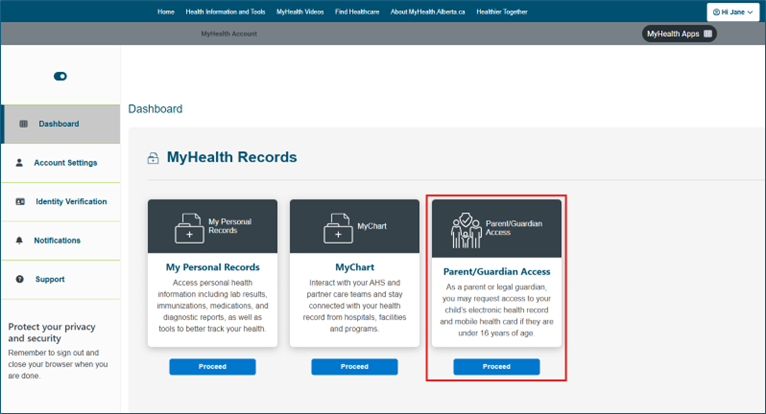
Task: Click the Dashboard grid icon in sidebar
Action: [23, 124]
